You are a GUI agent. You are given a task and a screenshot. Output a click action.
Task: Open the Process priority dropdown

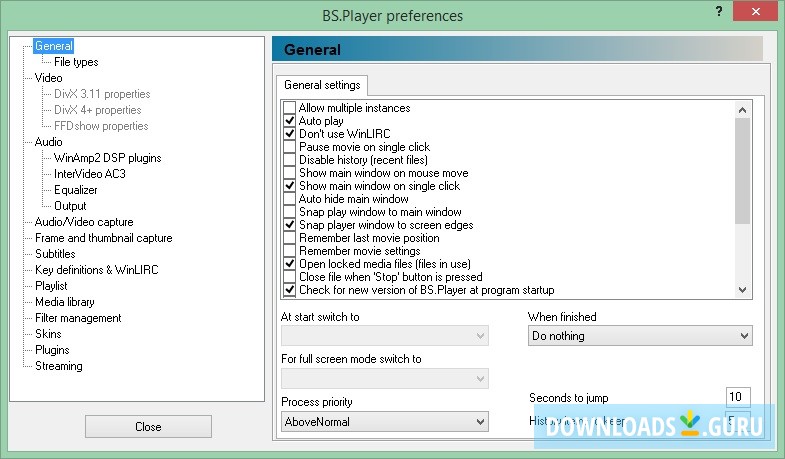click(384, 421)
